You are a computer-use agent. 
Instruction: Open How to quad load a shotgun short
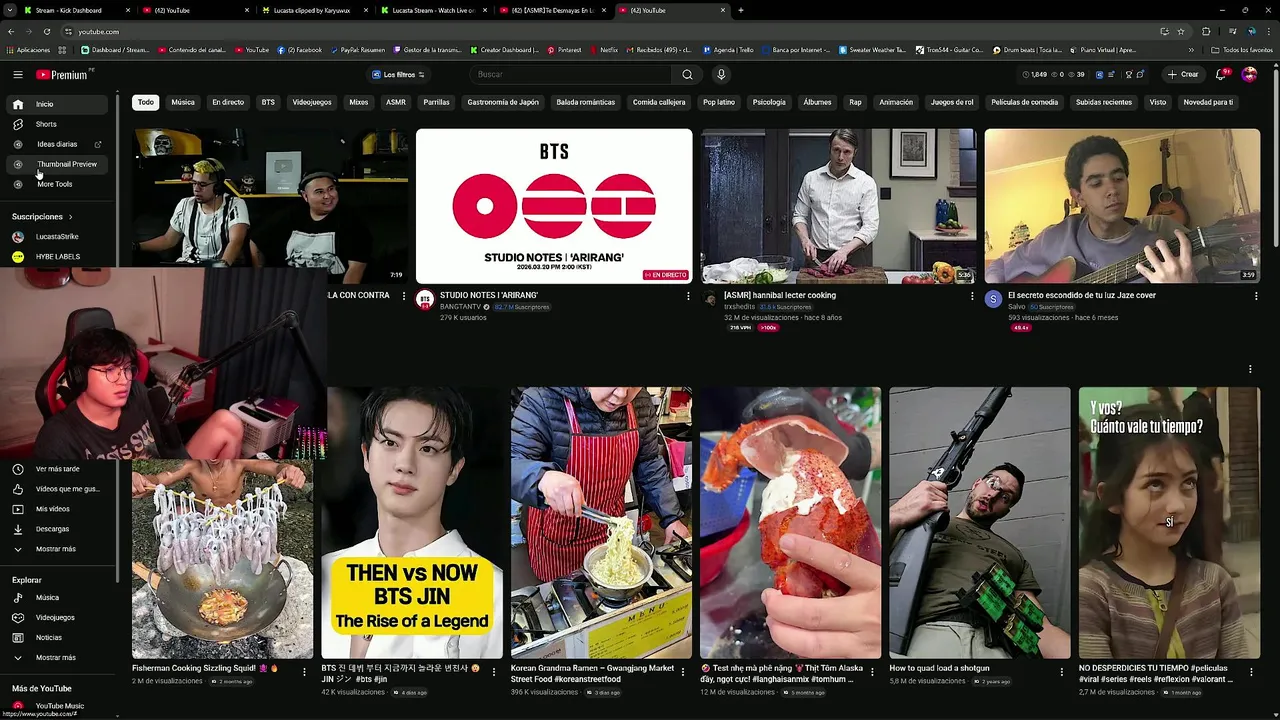[x=980, y=523]
